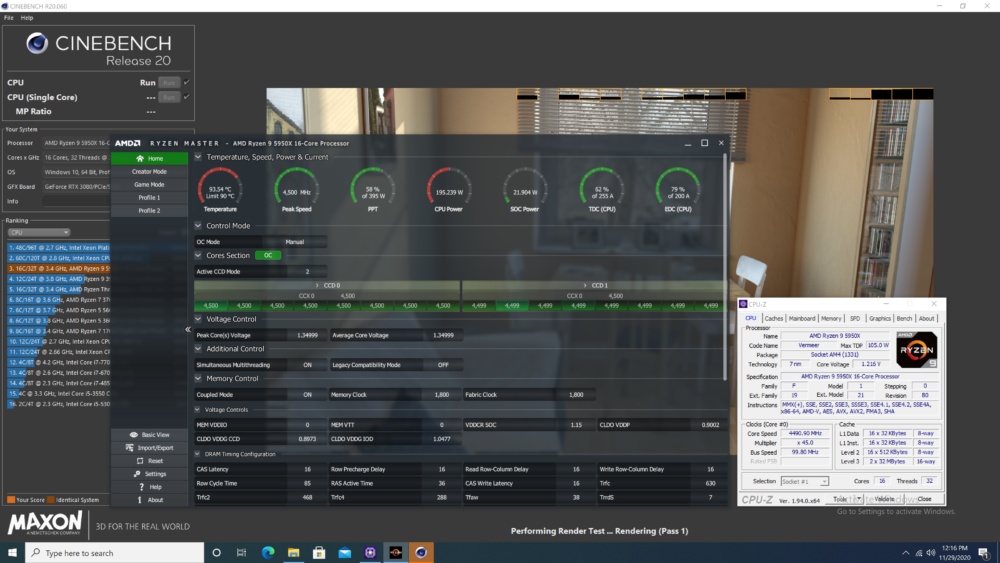The image size is (1000, 563).
Task: Collapse the Voltage Controls subsection
Action: tap(198, 409)
